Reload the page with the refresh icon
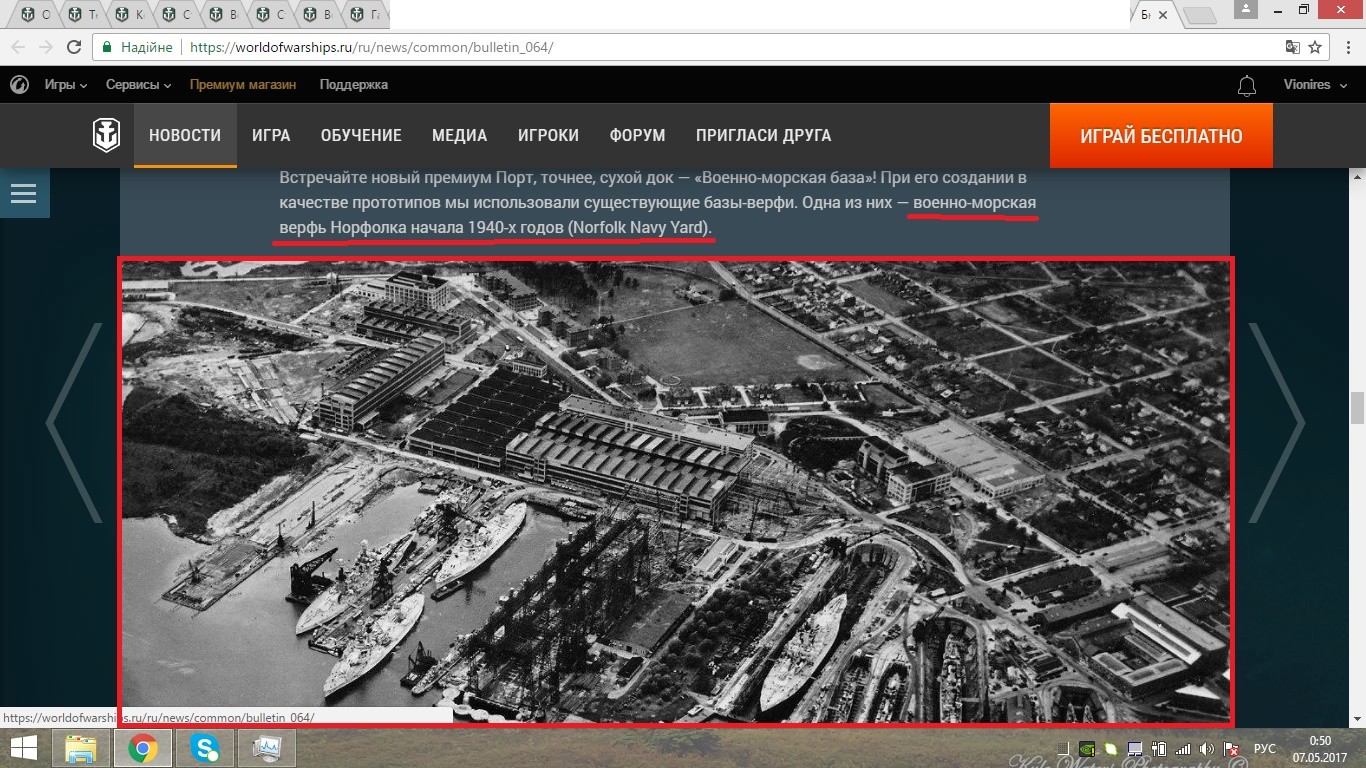This screenshot has height=768, width=1366. point(74,47)
